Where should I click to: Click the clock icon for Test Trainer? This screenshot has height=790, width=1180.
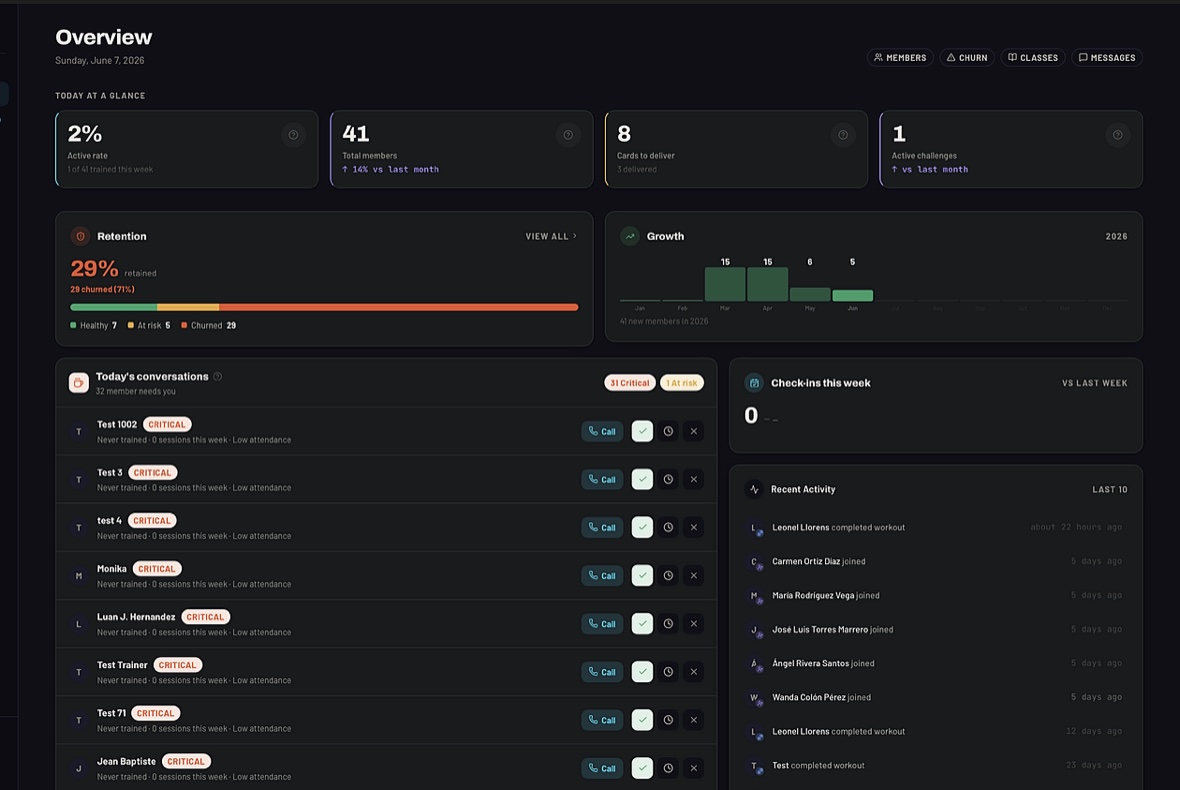click(668, 672)
